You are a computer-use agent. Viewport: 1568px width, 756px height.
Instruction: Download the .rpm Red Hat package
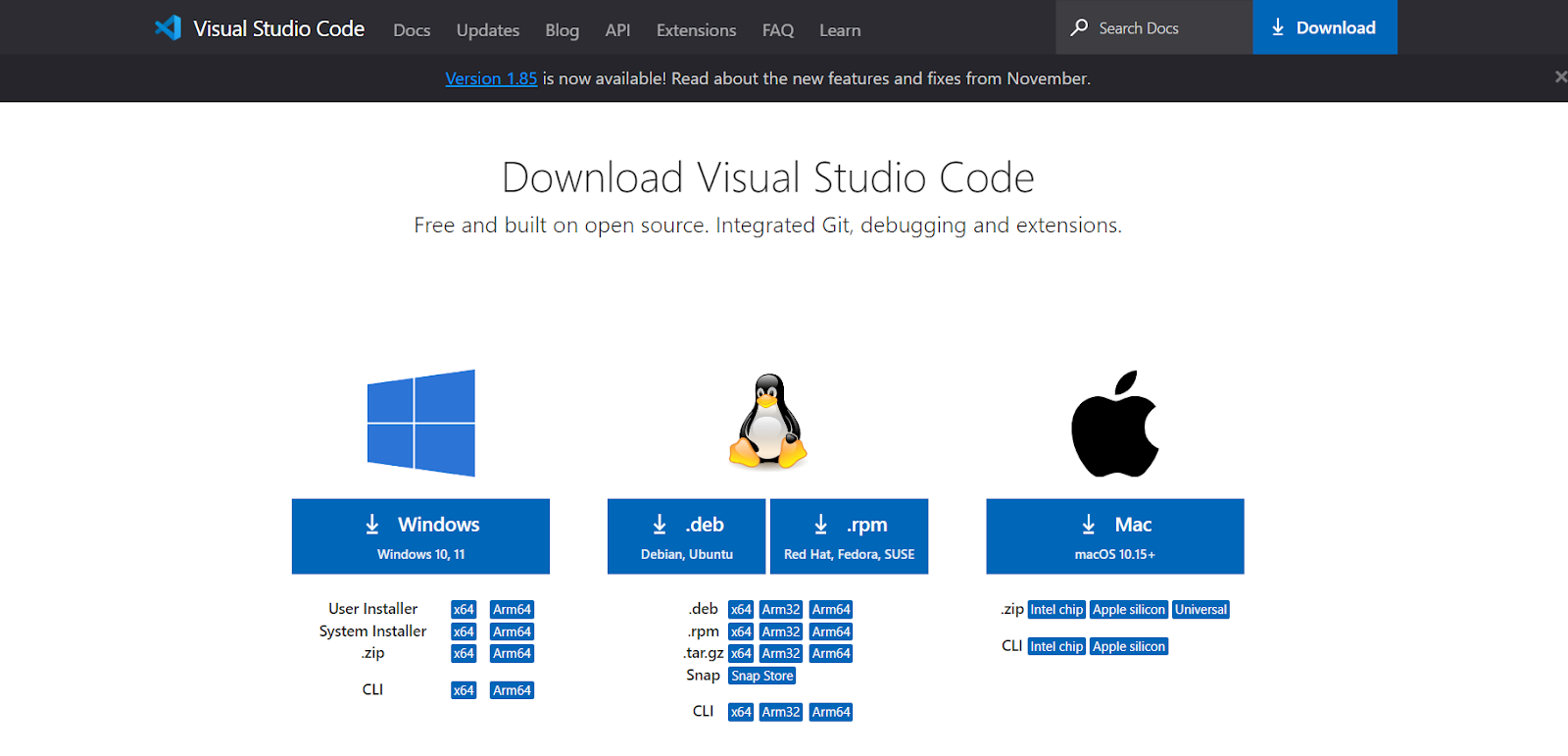pos(849,536)
